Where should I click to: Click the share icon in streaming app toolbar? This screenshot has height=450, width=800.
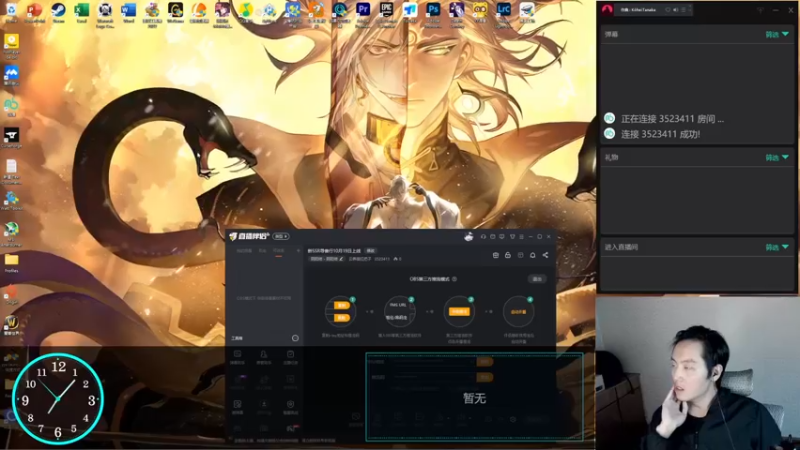545,255
